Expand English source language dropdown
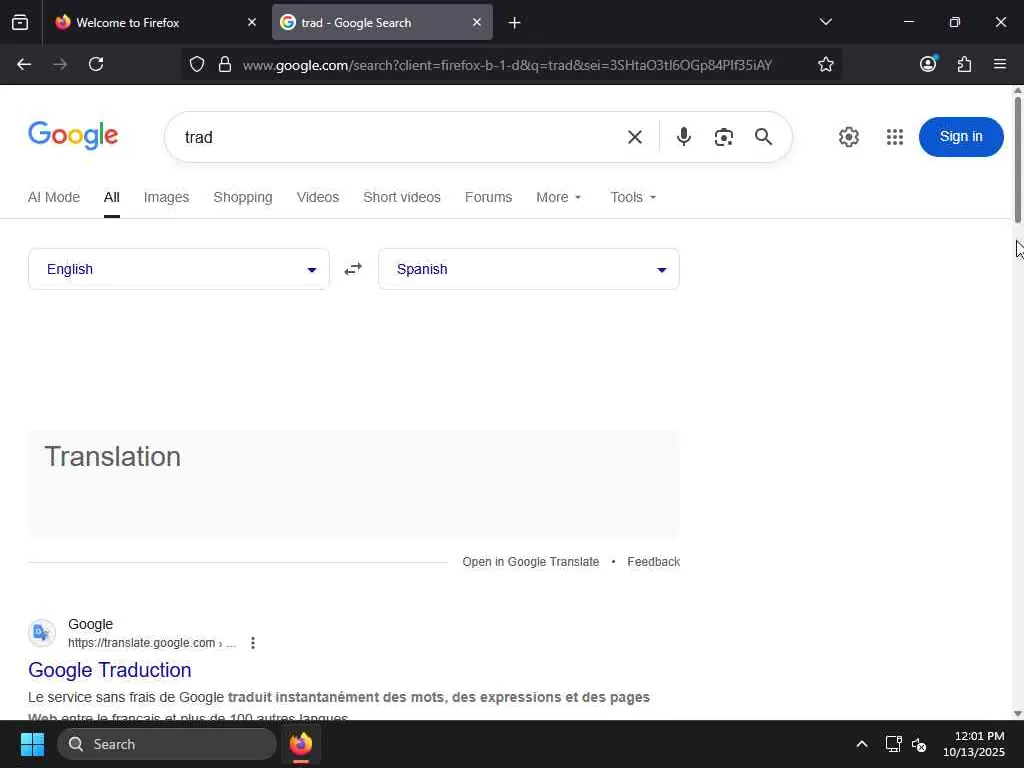 (179, 269)
